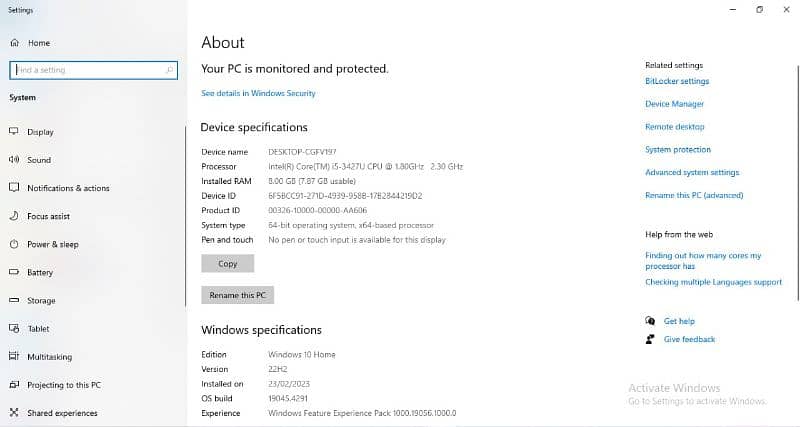The image size is (800, 427).
Task: Open Notifications & actions icon
Action: (x=14, y=188)
